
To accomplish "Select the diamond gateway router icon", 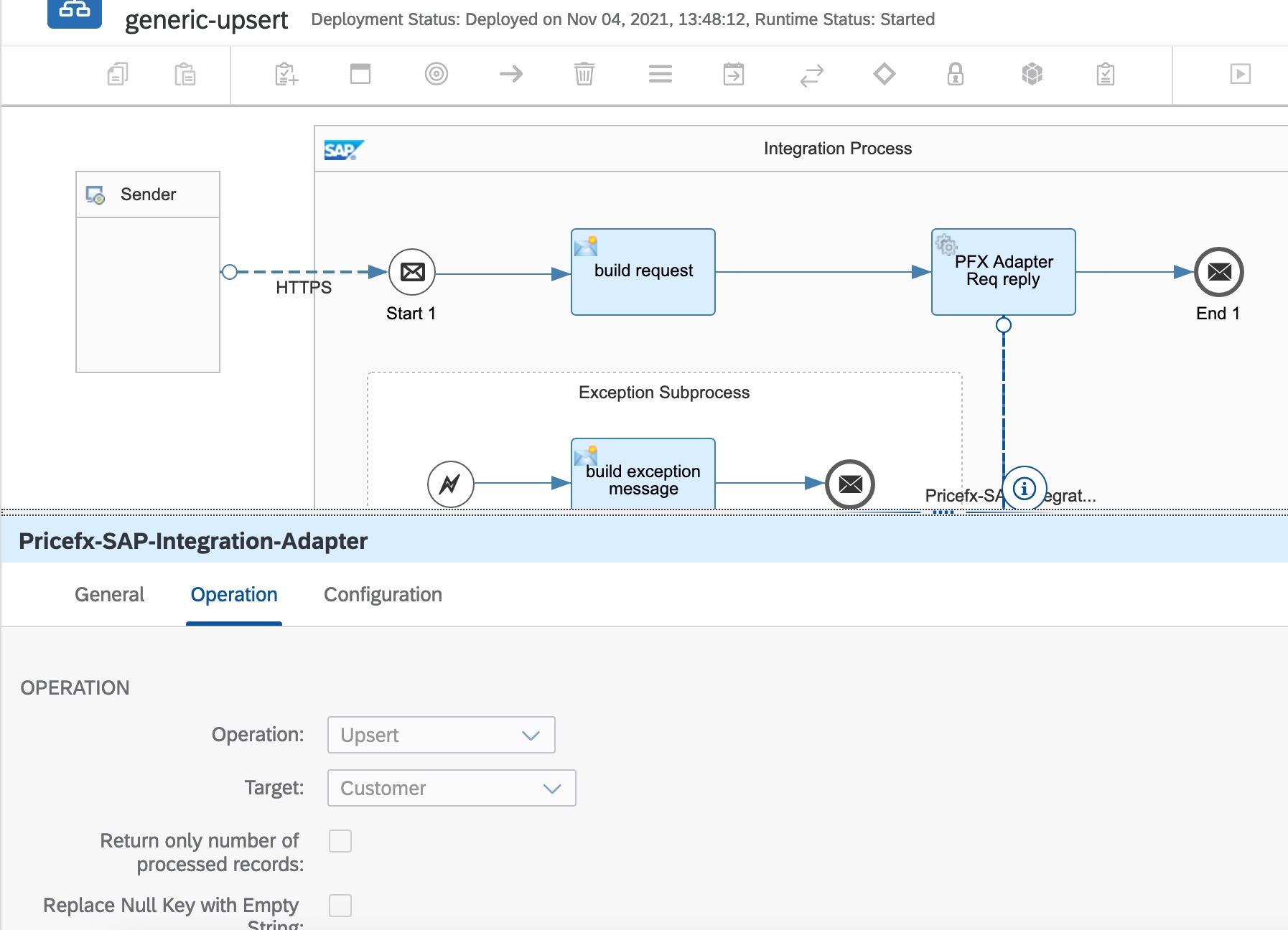I will [884, 74].
